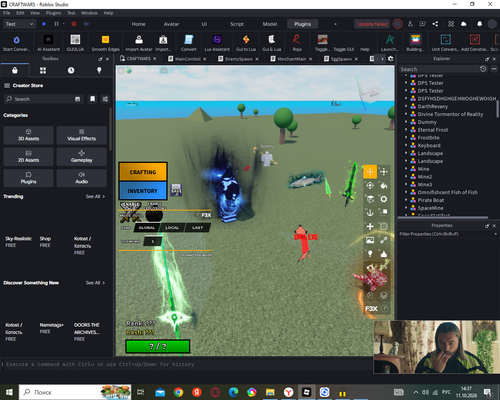
Task: Open Google Chrome from the taskbar
Action: pos(178,392)
